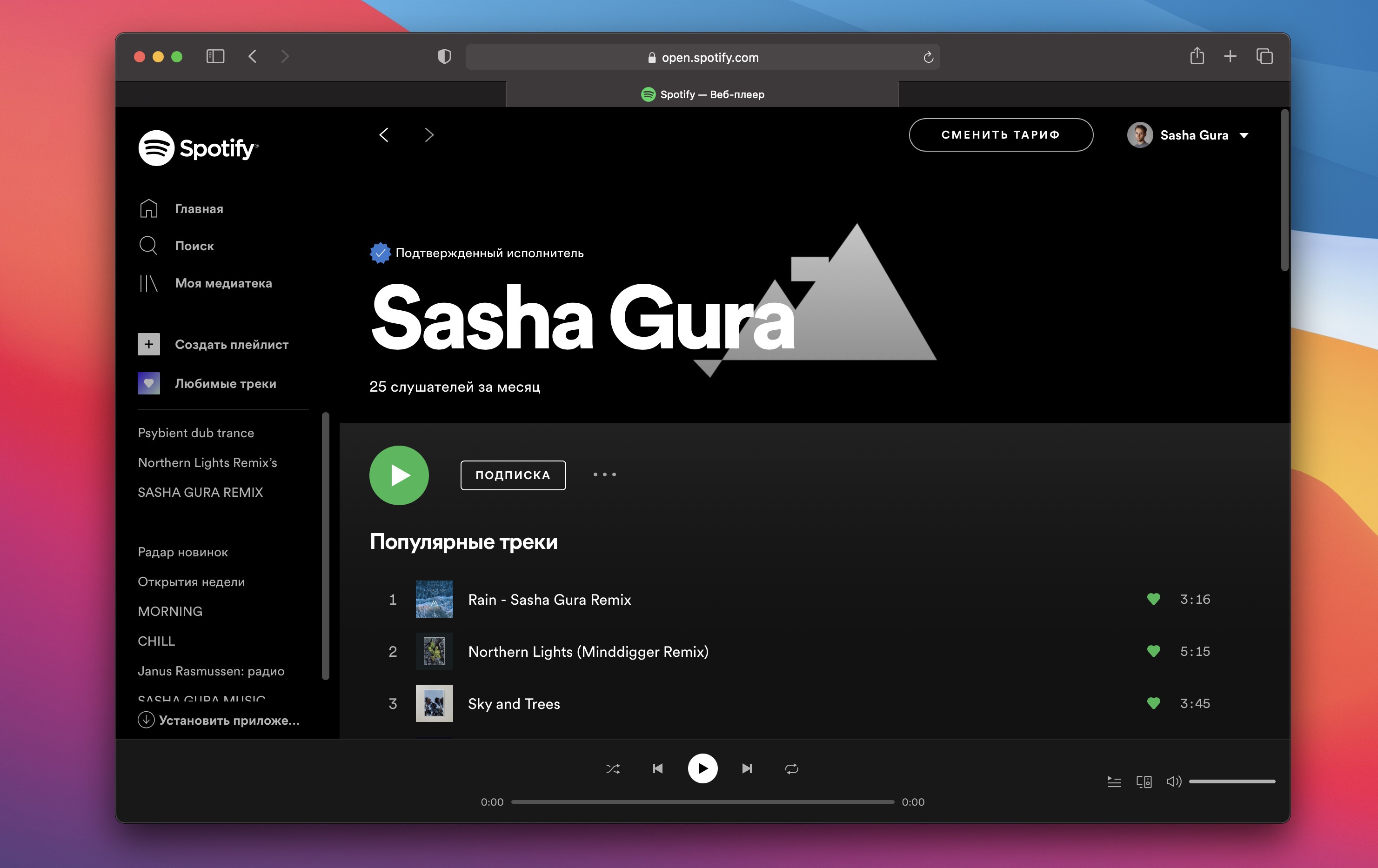
Task: Open the play queue icon
Action: click(1114, 781)
